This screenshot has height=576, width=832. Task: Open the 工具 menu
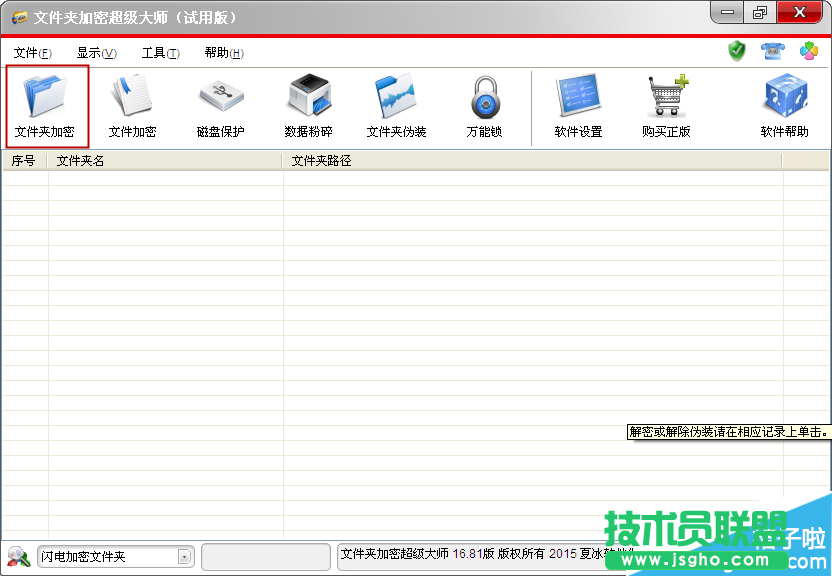point(158,52)
